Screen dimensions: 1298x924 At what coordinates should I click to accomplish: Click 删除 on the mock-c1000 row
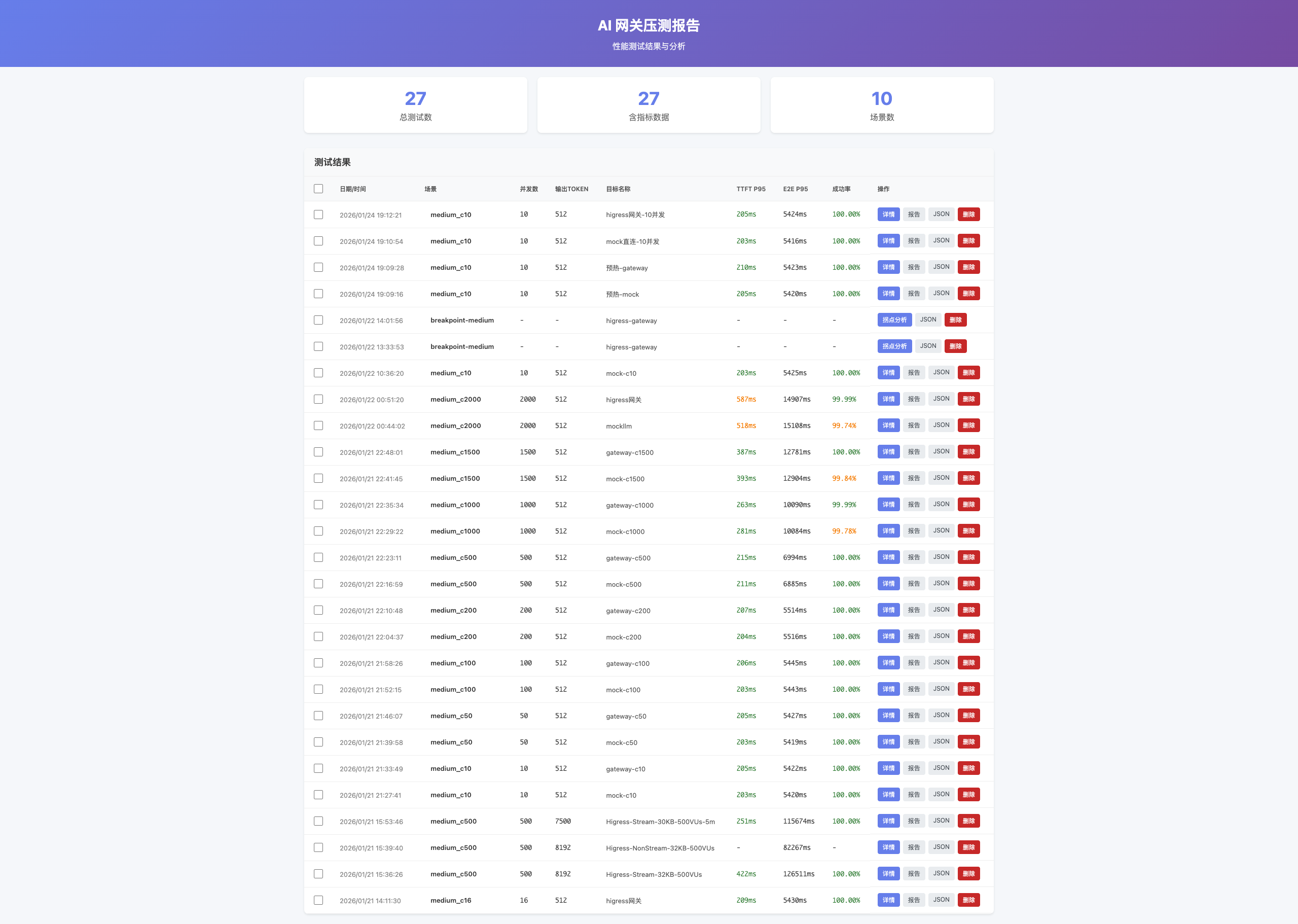968,531
